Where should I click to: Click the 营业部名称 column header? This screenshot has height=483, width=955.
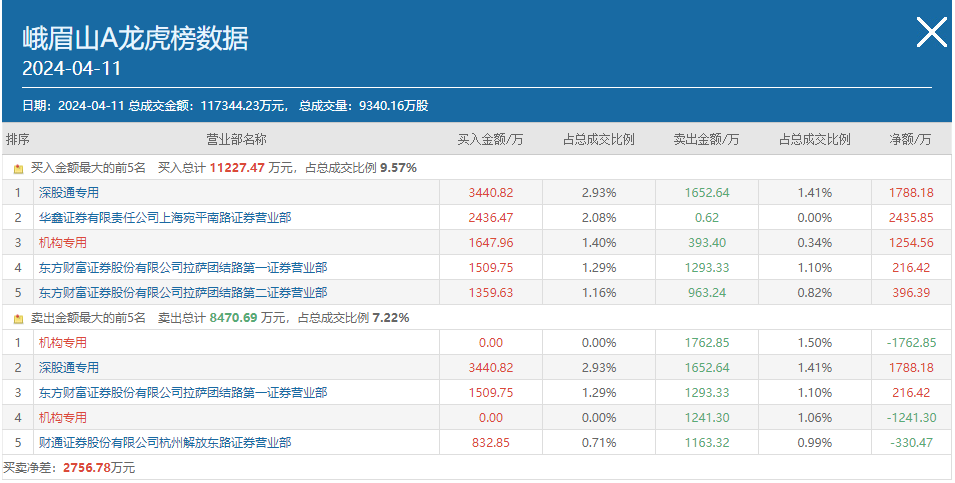click(236, 139)
